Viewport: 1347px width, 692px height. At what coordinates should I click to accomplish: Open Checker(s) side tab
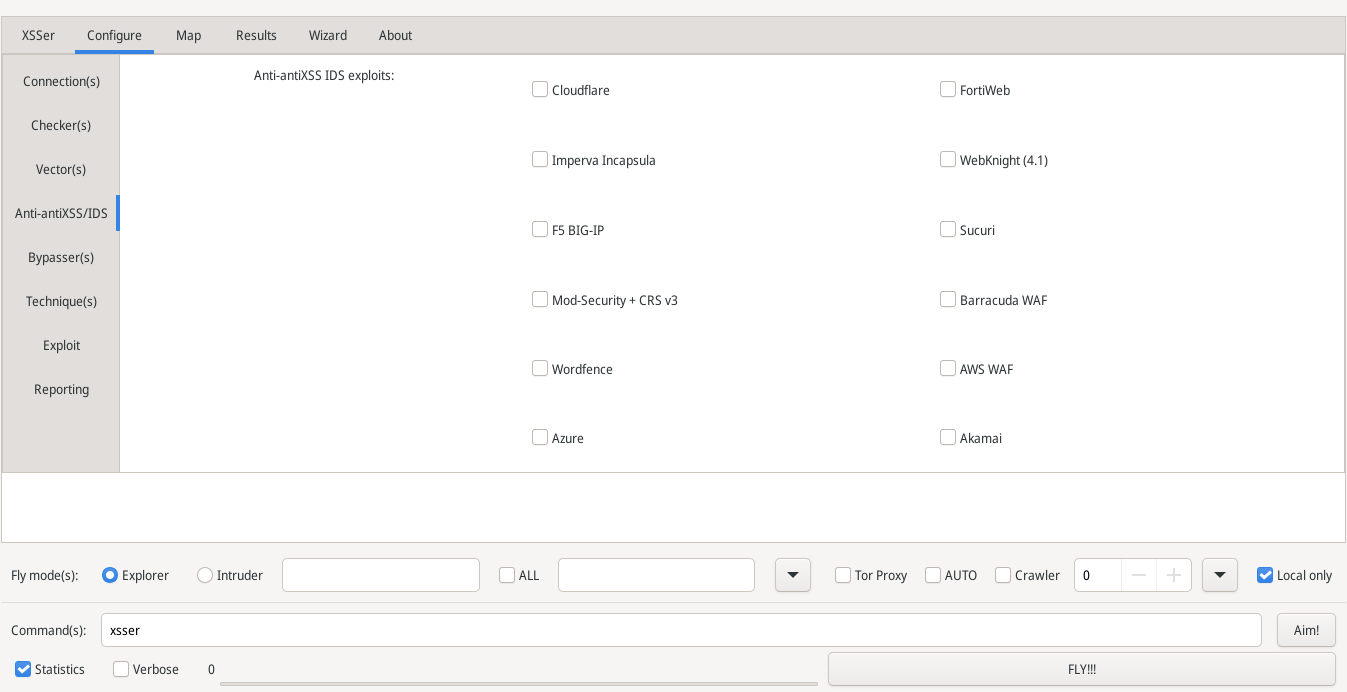pos(61,125)
